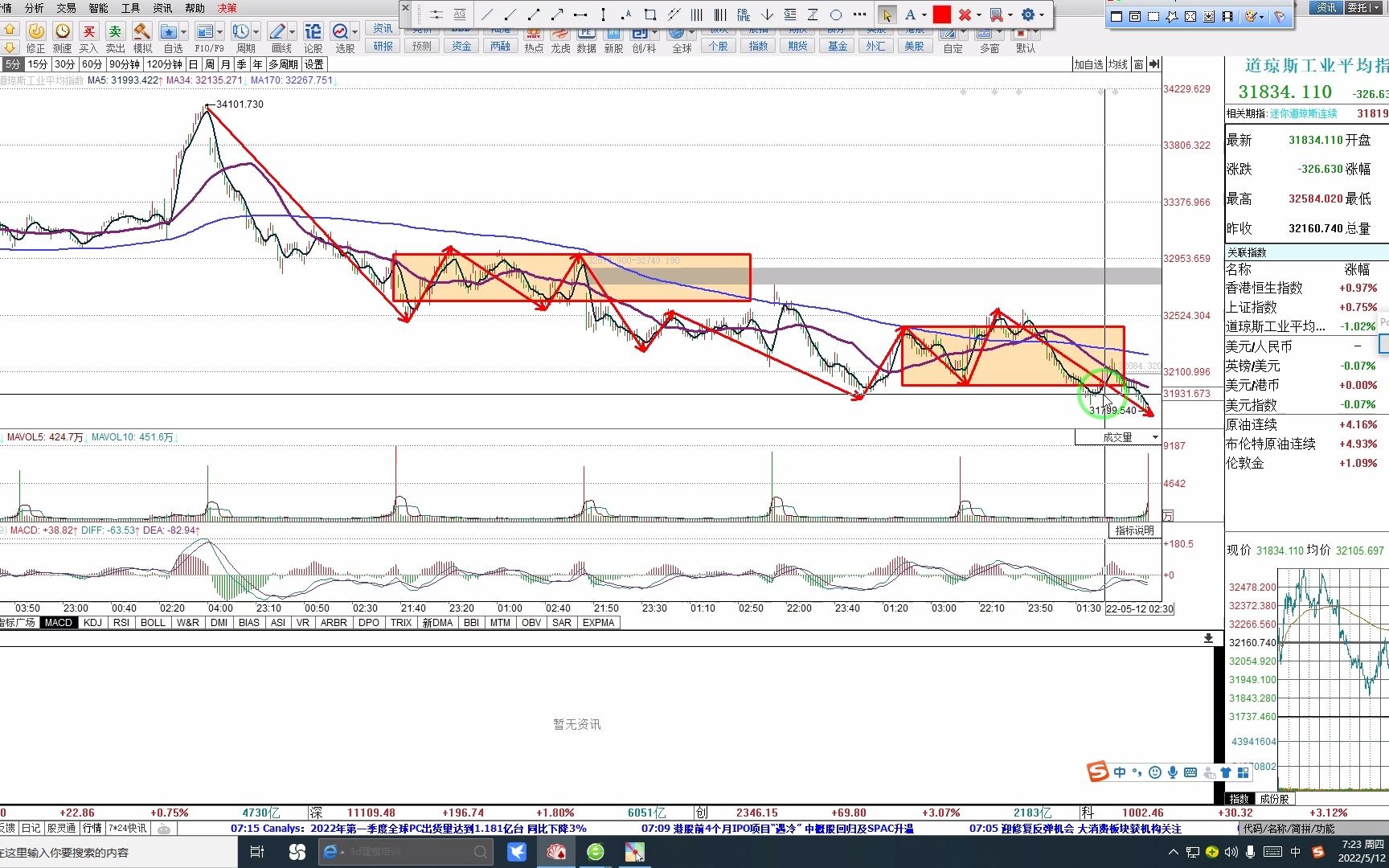
Task: Expand the 选股 icon dropdown arrow
Action: click(x=355, y=32)
